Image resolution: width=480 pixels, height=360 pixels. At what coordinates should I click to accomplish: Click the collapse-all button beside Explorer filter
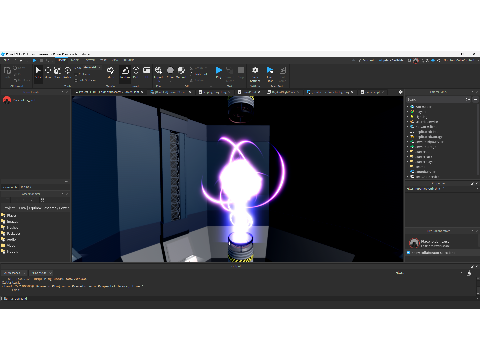pyautogui.click(x=475, y=99)
